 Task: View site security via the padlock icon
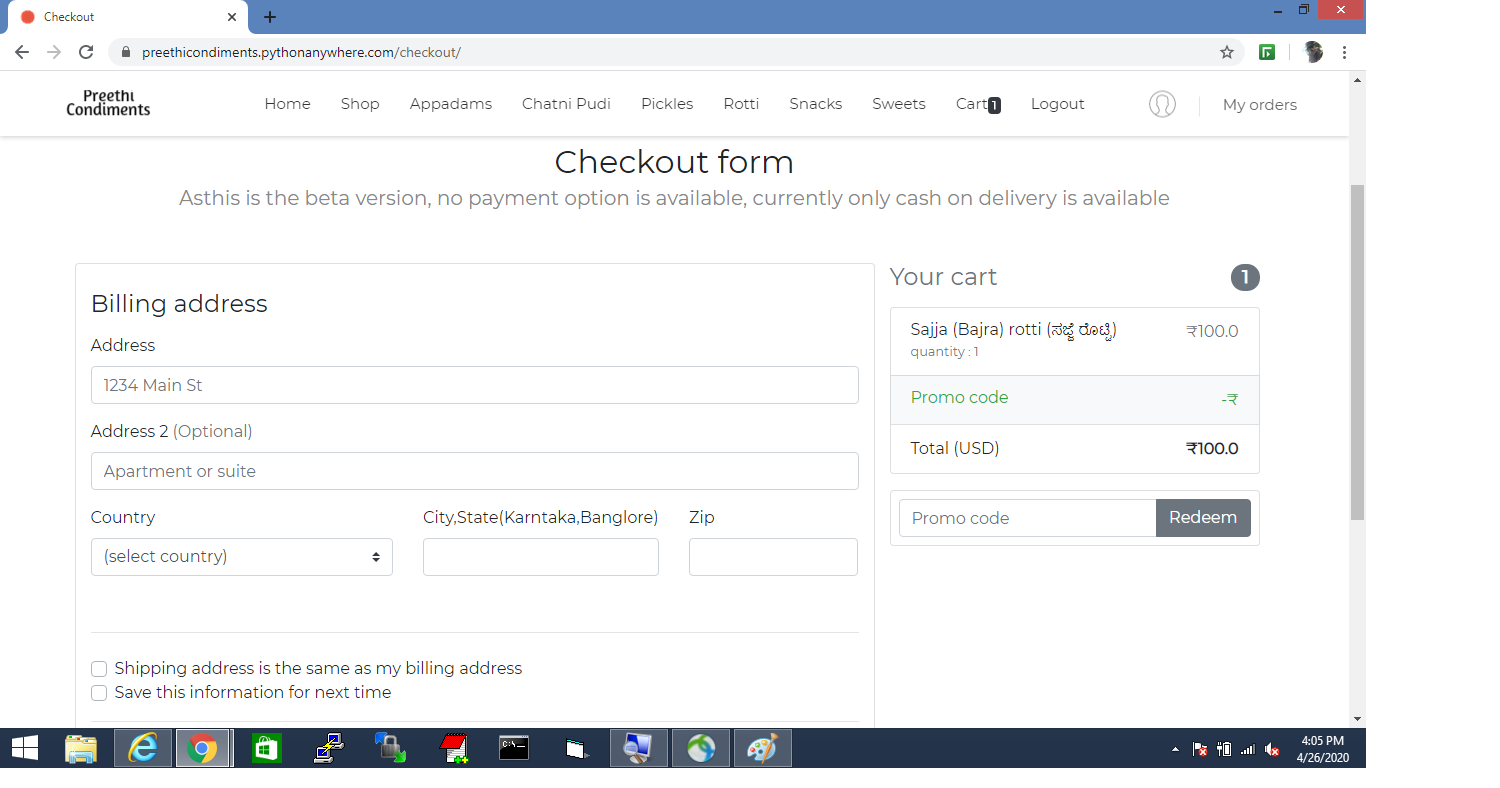click(x=126, y=52)
